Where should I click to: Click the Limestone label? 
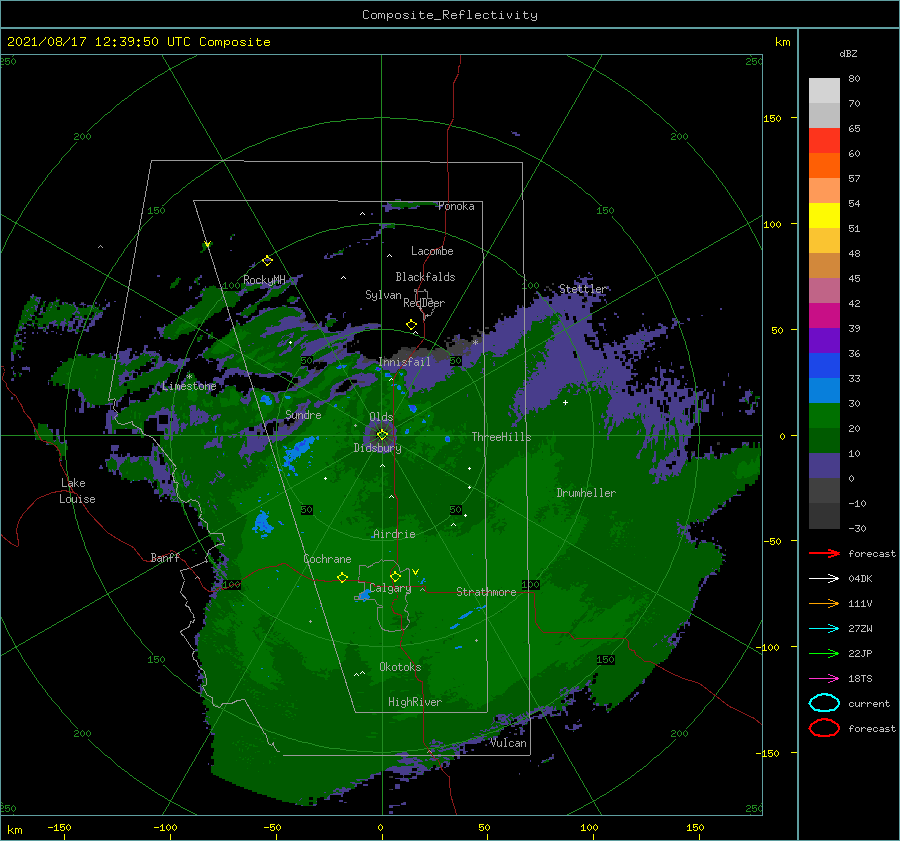click(189, 386)
